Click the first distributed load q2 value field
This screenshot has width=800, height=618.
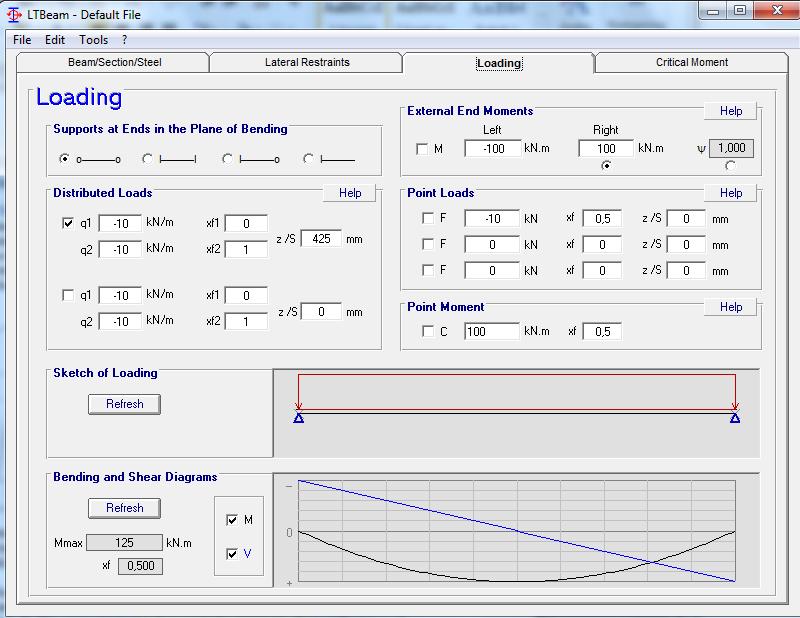[x=120, y=250]
